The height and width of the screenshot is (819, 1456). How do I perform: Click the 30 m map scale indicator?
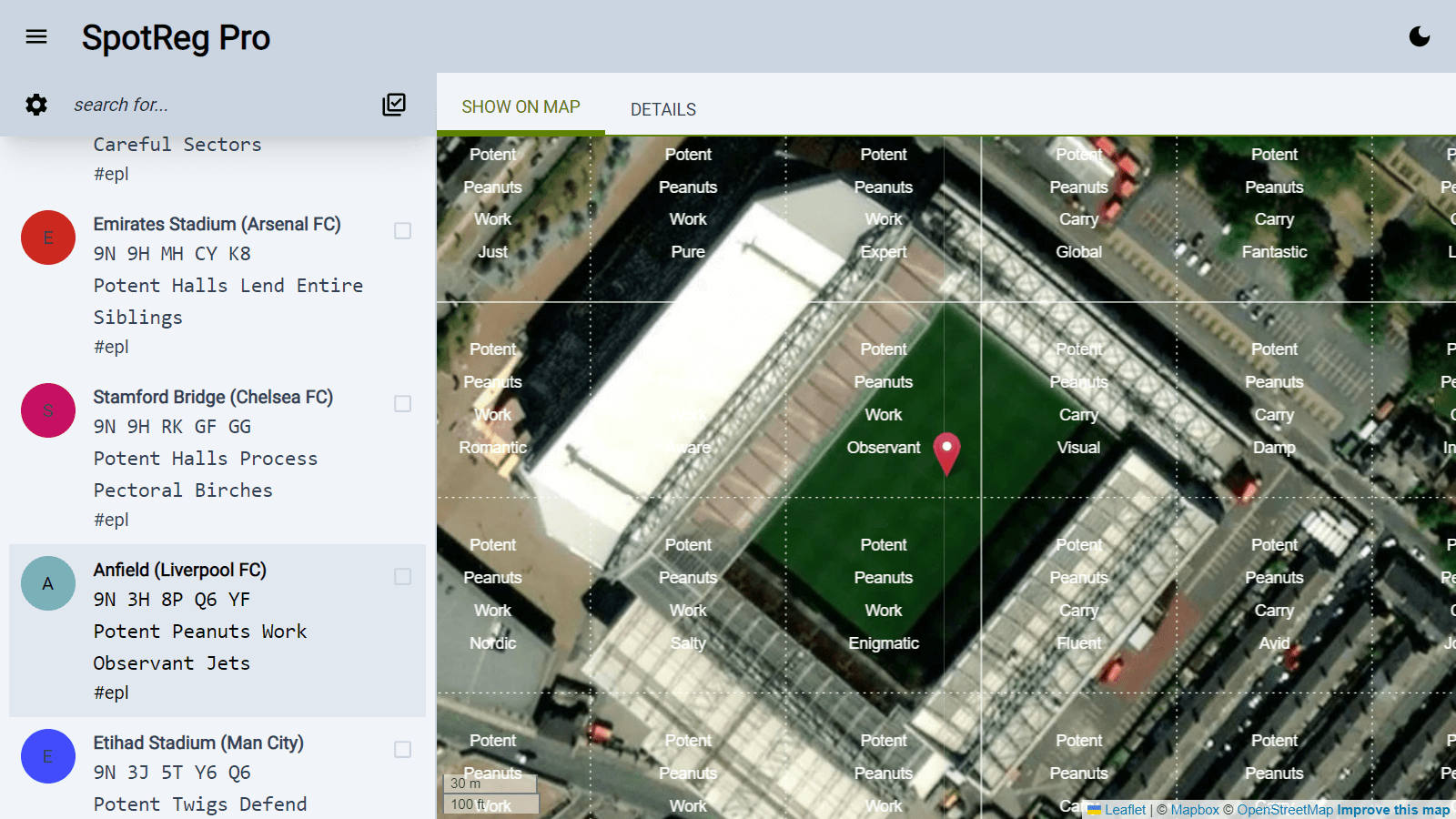490,784
